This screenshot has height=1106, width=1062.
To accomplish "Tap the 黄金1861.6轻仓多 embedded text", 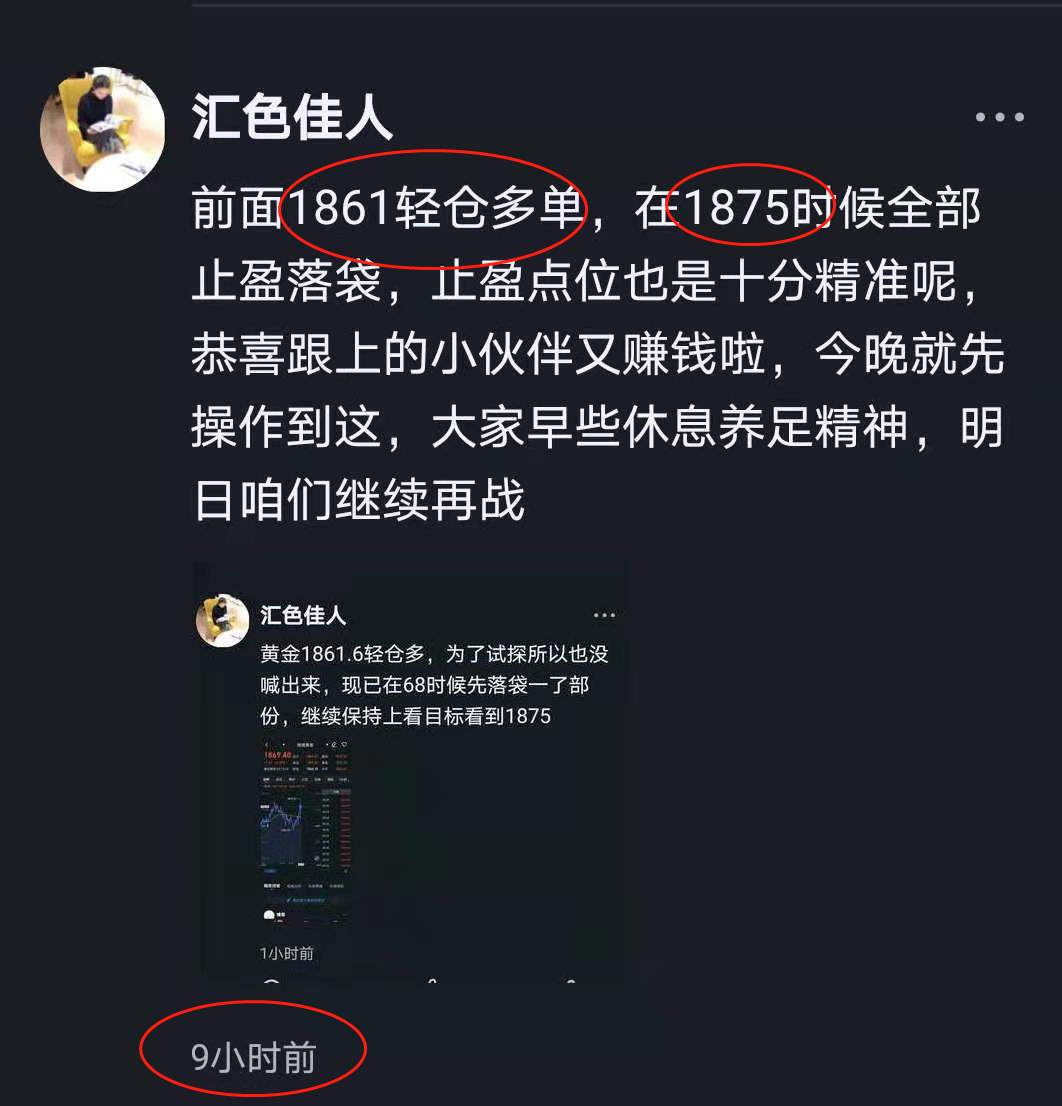I will click(342, 654).
